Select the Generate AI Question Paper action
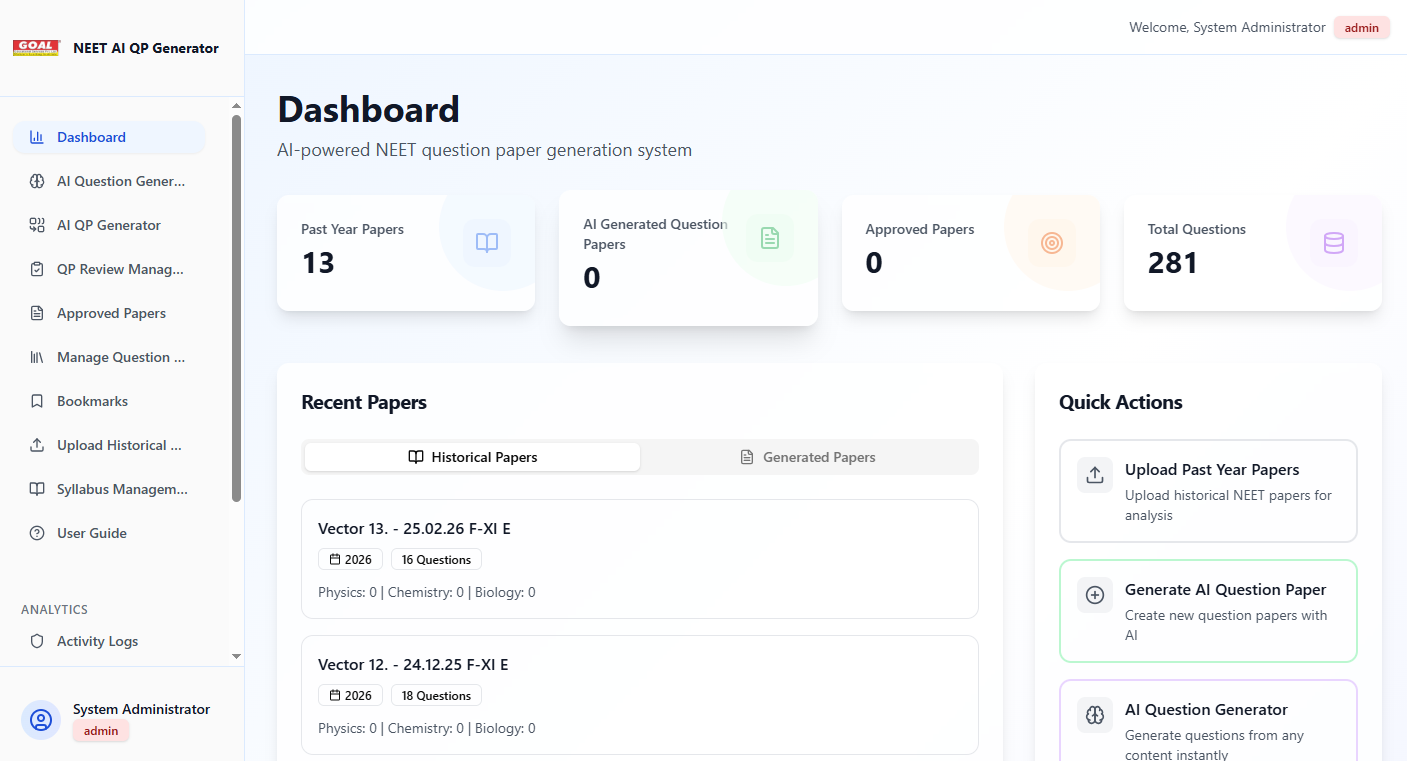This screenshot has width=1407, height=761. (1208, 611)
